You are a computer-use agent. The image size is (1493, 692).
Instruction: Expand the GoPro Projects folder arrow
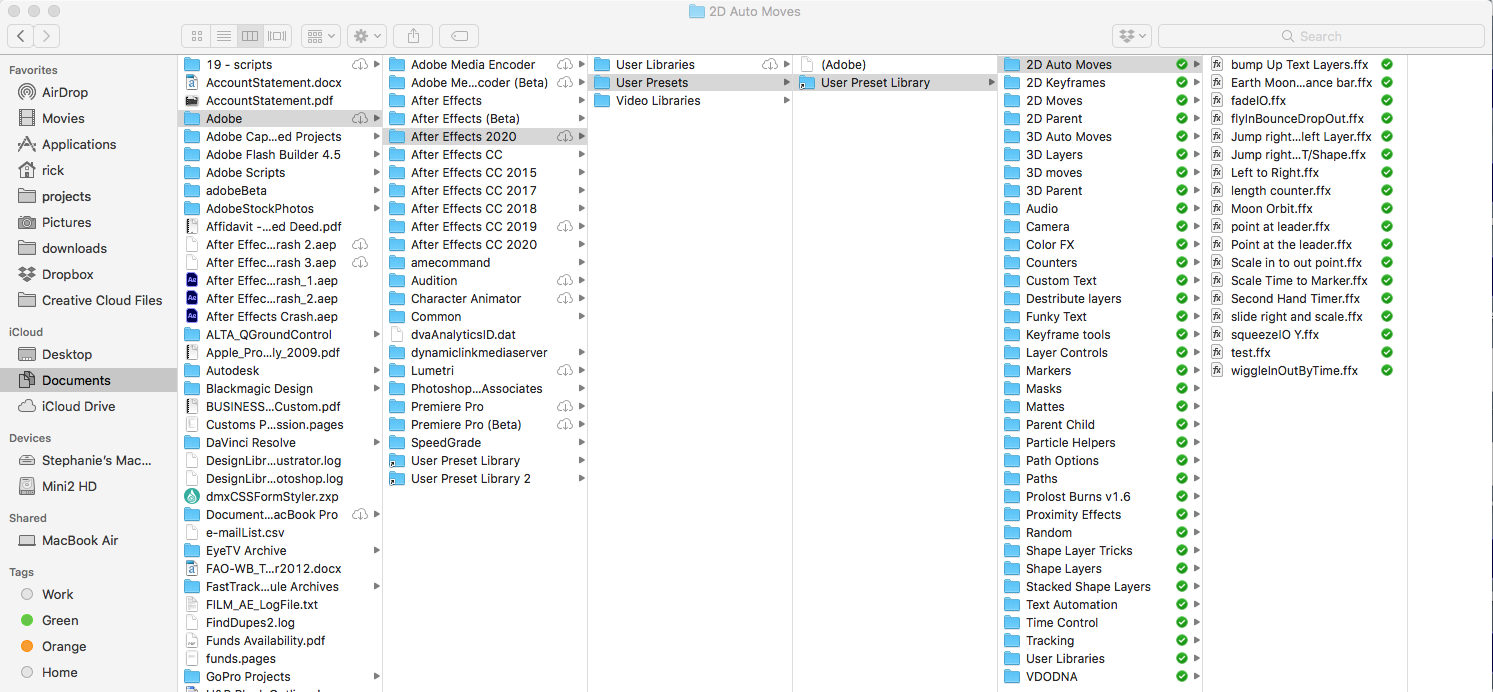point(376,676)
